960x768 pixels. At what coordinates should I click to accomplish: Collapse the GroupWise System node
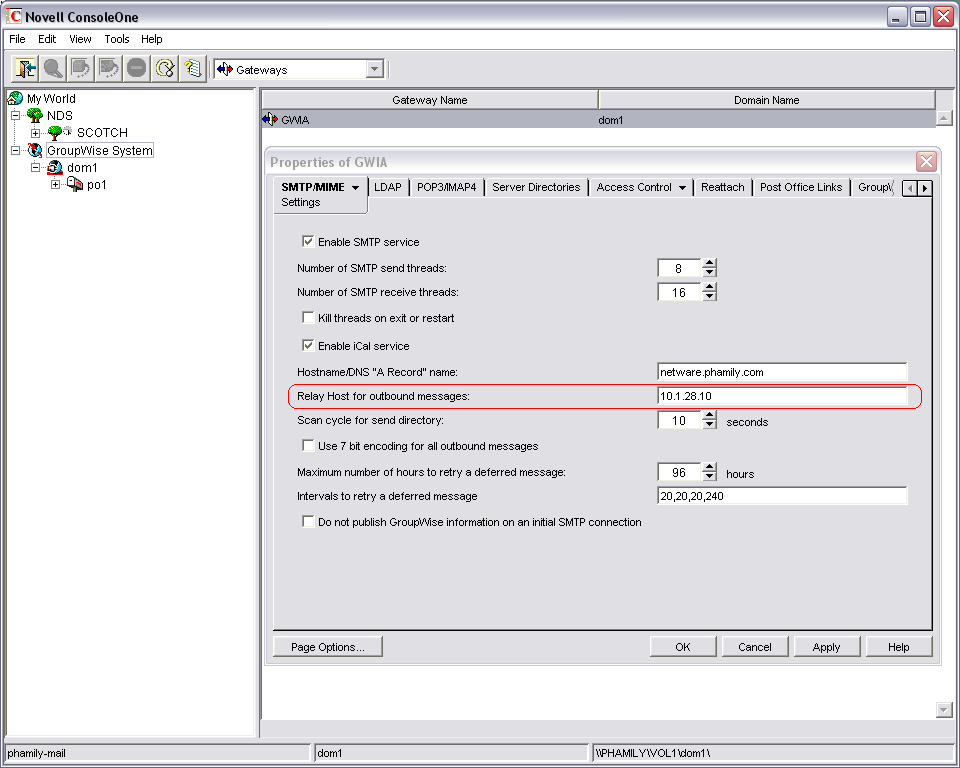pyautogui.click(x=16, y=150)
